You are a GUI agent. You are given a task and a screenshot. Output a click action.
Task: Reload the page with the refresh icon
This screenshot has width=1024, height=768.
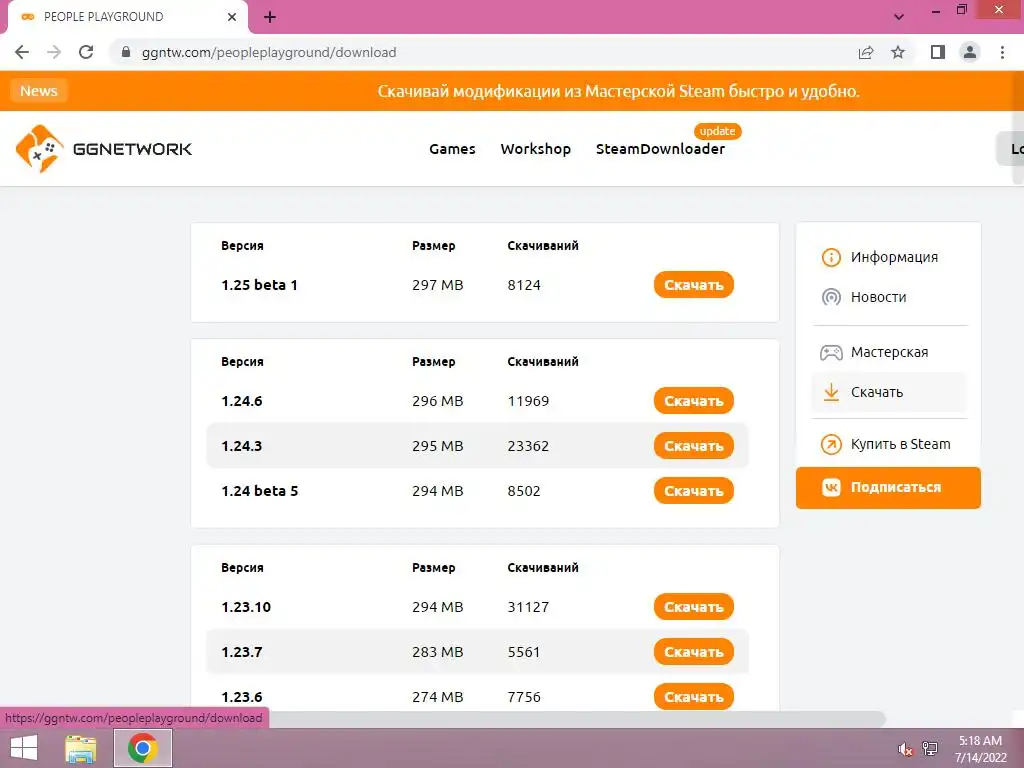coord(86,52)
